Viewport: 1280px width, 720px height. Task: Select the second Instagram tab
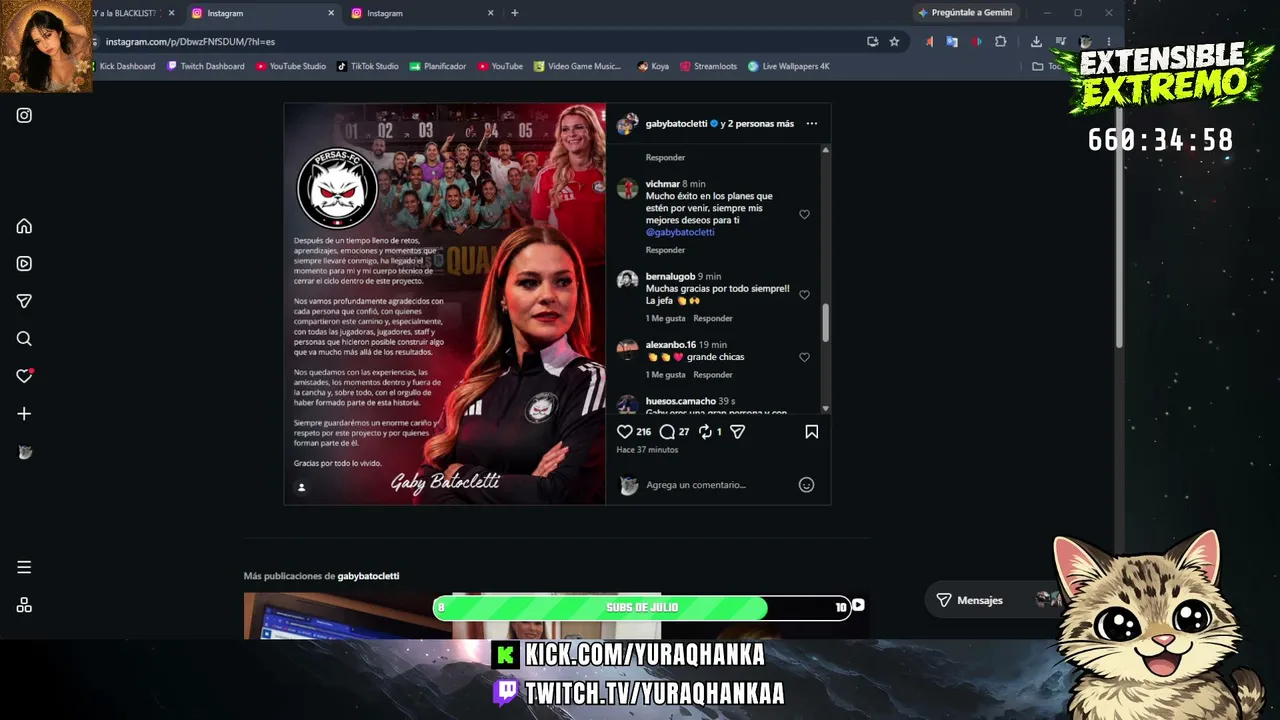pyautogui.click(x=262, y=13)
